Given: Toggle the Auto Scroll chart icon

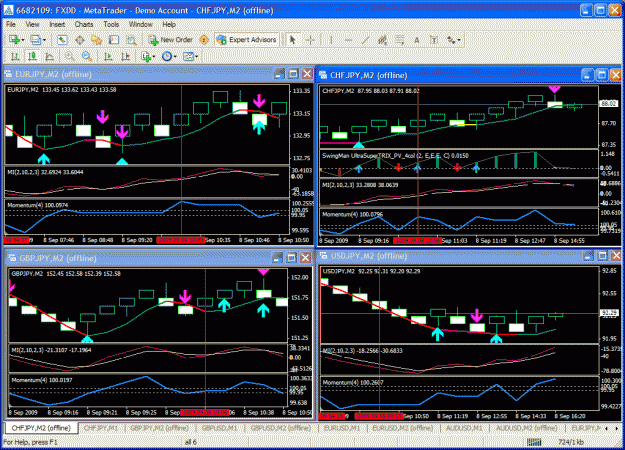Looking at the screenshot, I should coord(108,57).
